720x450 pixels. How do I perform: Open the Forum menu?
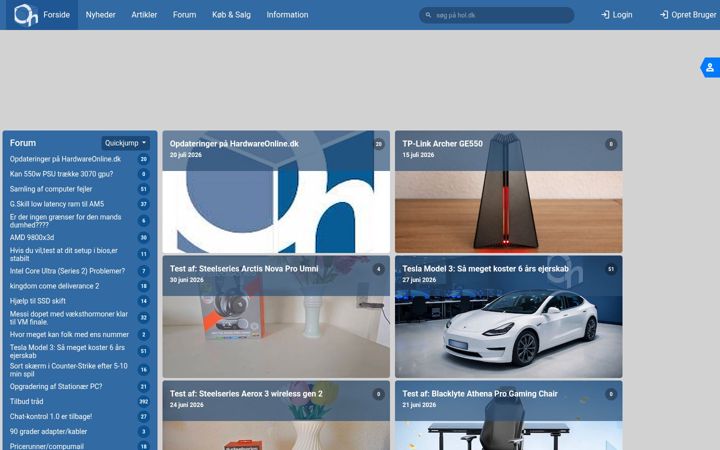(x=185, y=15)
